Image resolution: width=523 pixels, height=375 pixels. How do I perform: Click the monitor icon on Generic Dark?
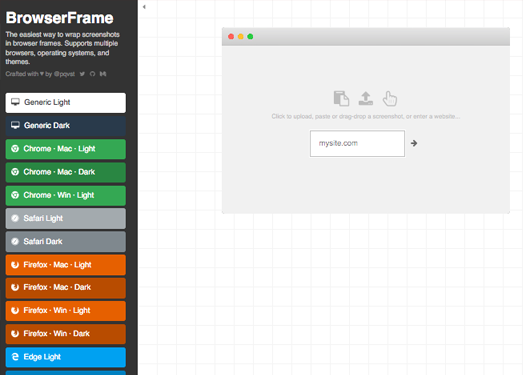coord(15,125)
